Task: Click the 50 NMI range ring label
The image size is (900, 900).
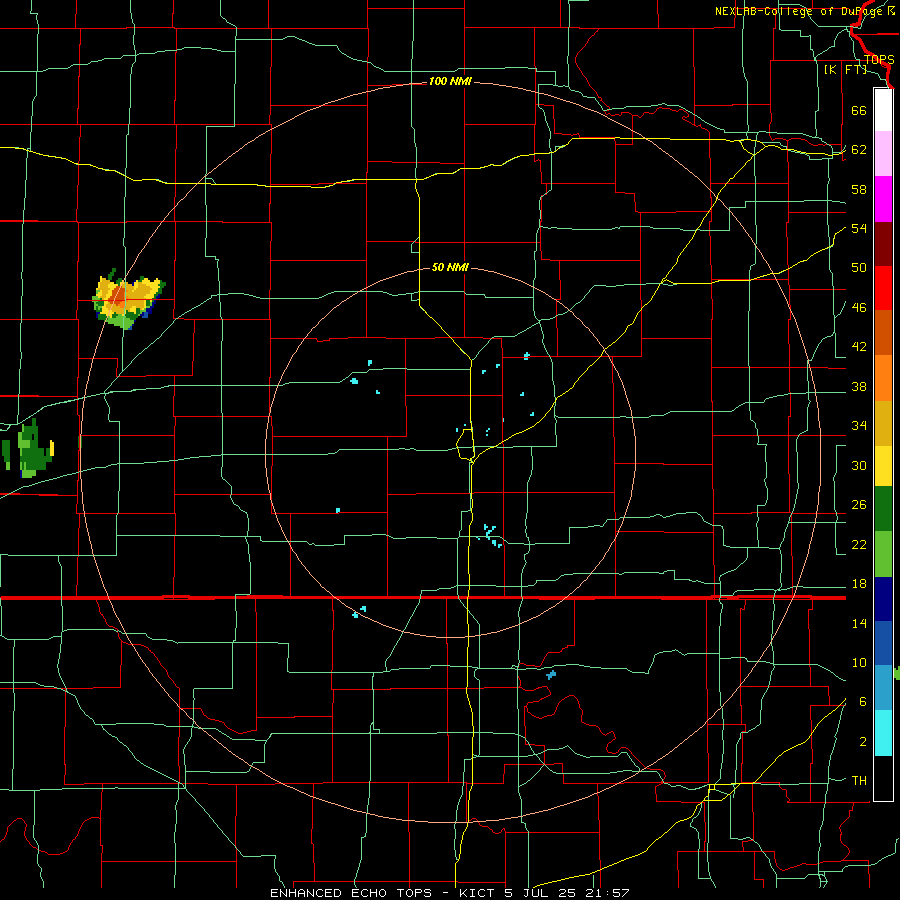Action: (x=450, y=267)
